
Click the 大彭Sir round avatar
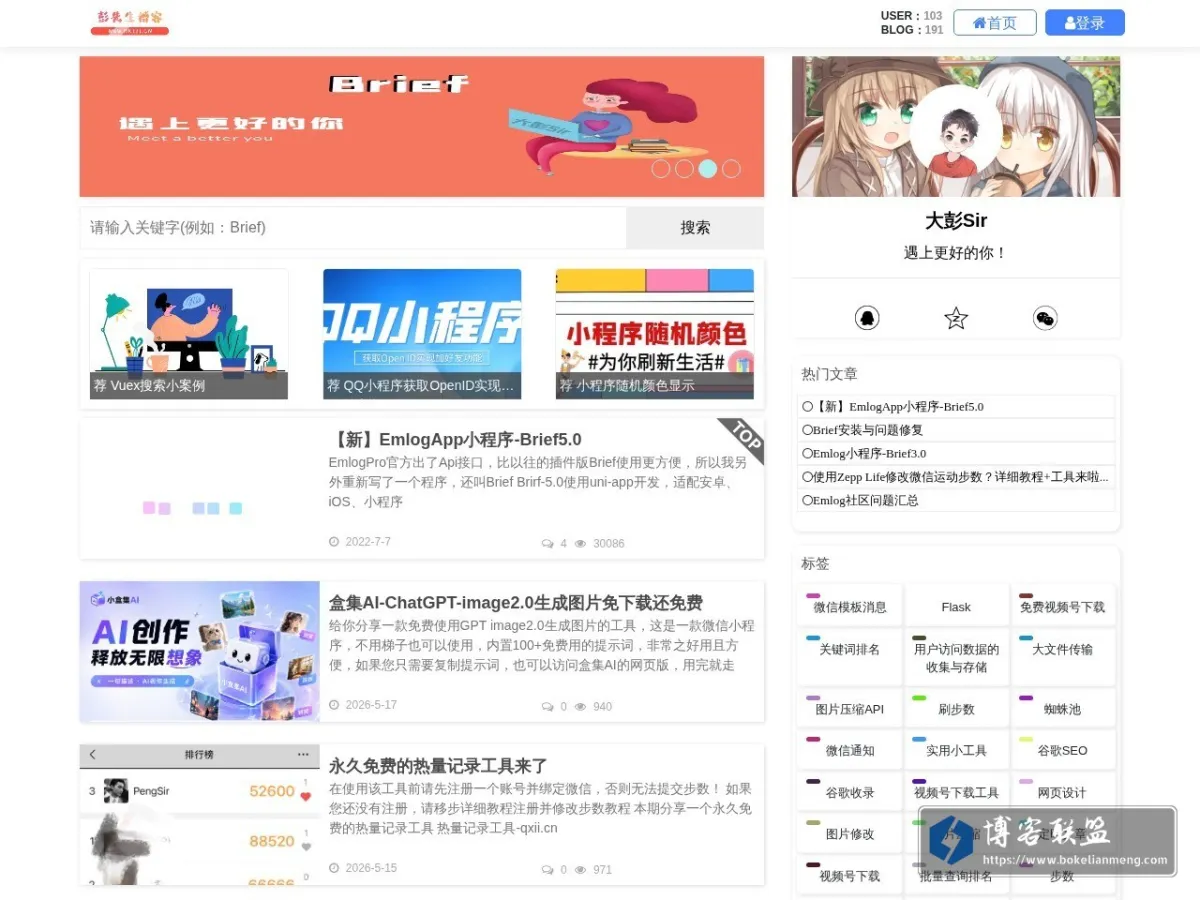(956, 132)
